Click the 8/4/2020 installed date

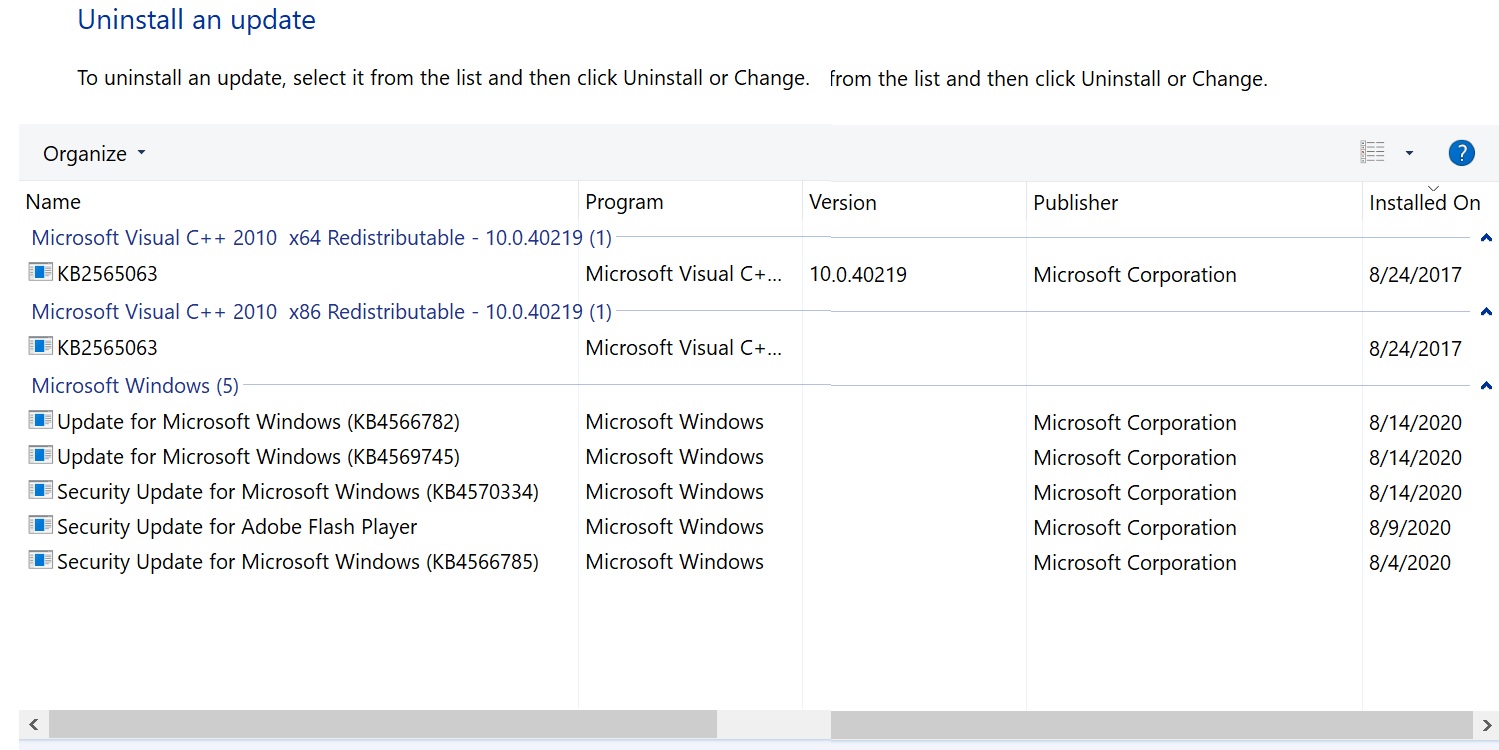pyautogui.click(x=1410, y=562)
